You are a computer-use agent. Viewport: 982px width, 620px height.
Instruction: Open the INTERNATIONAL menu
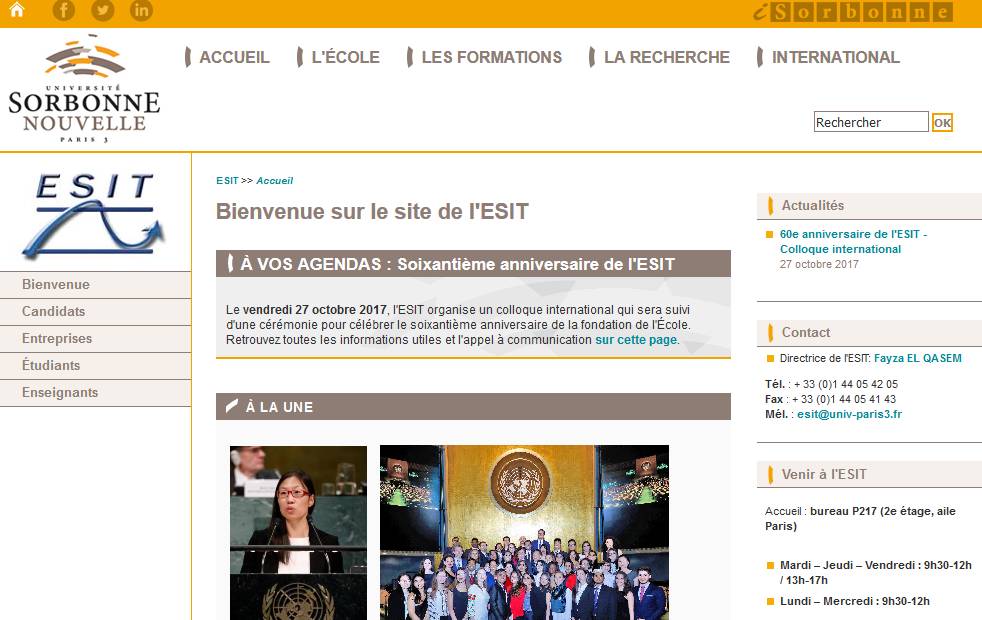pos(835,57)
